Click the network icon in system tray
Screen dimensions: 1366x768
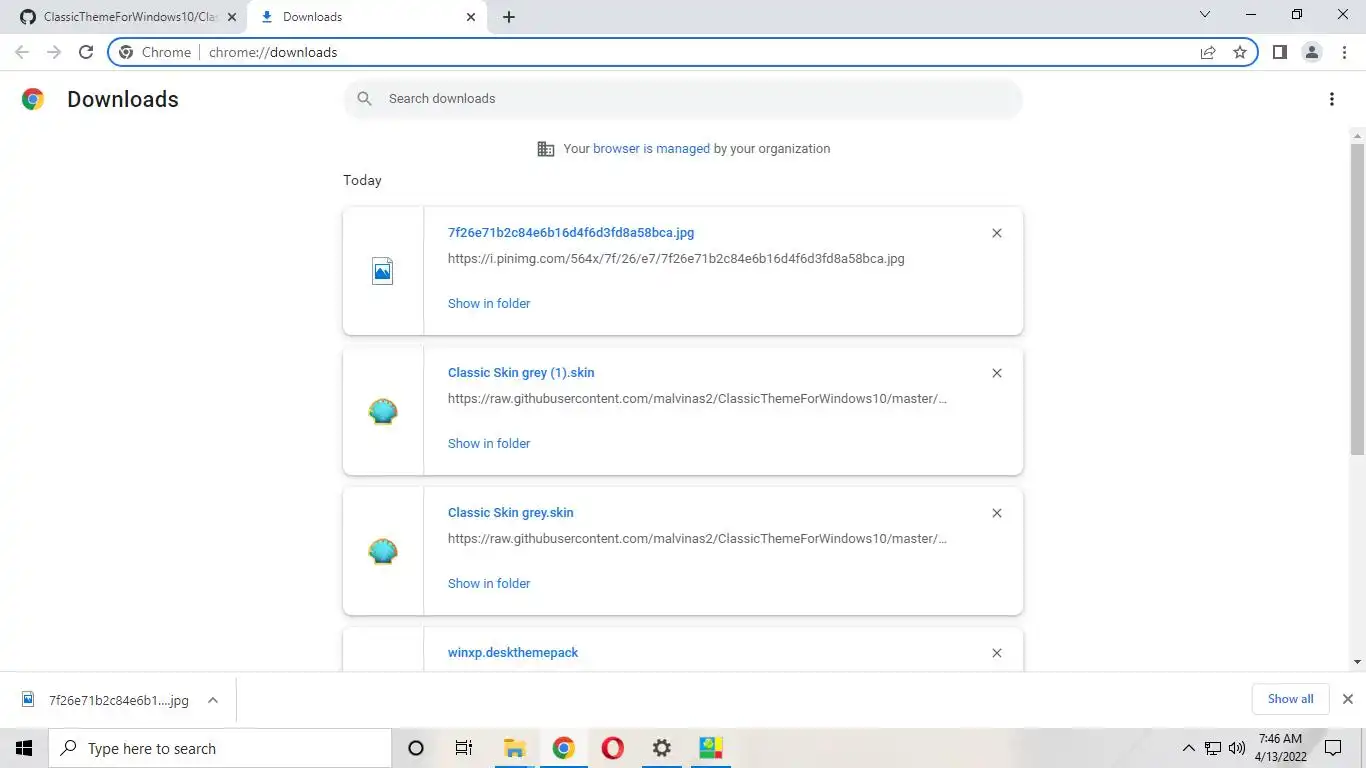1213,748
